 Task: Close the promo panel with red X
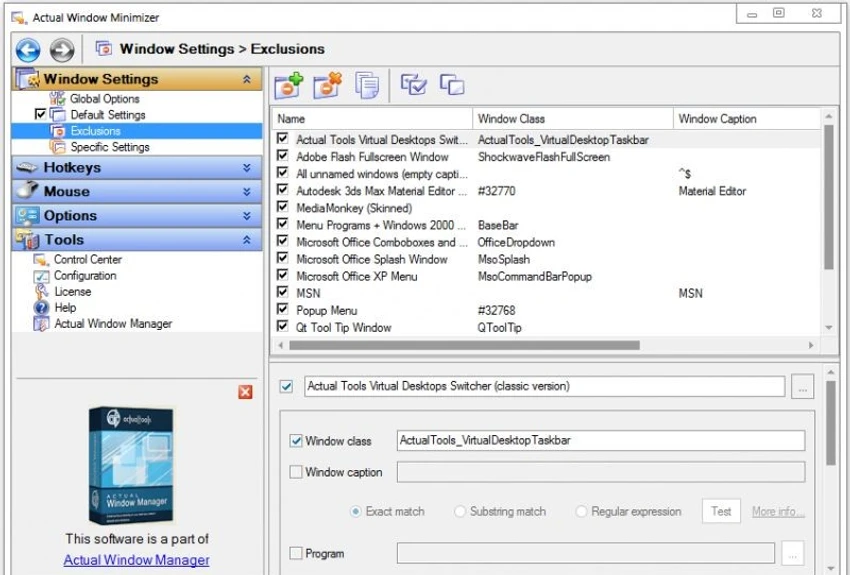(246, 392)
